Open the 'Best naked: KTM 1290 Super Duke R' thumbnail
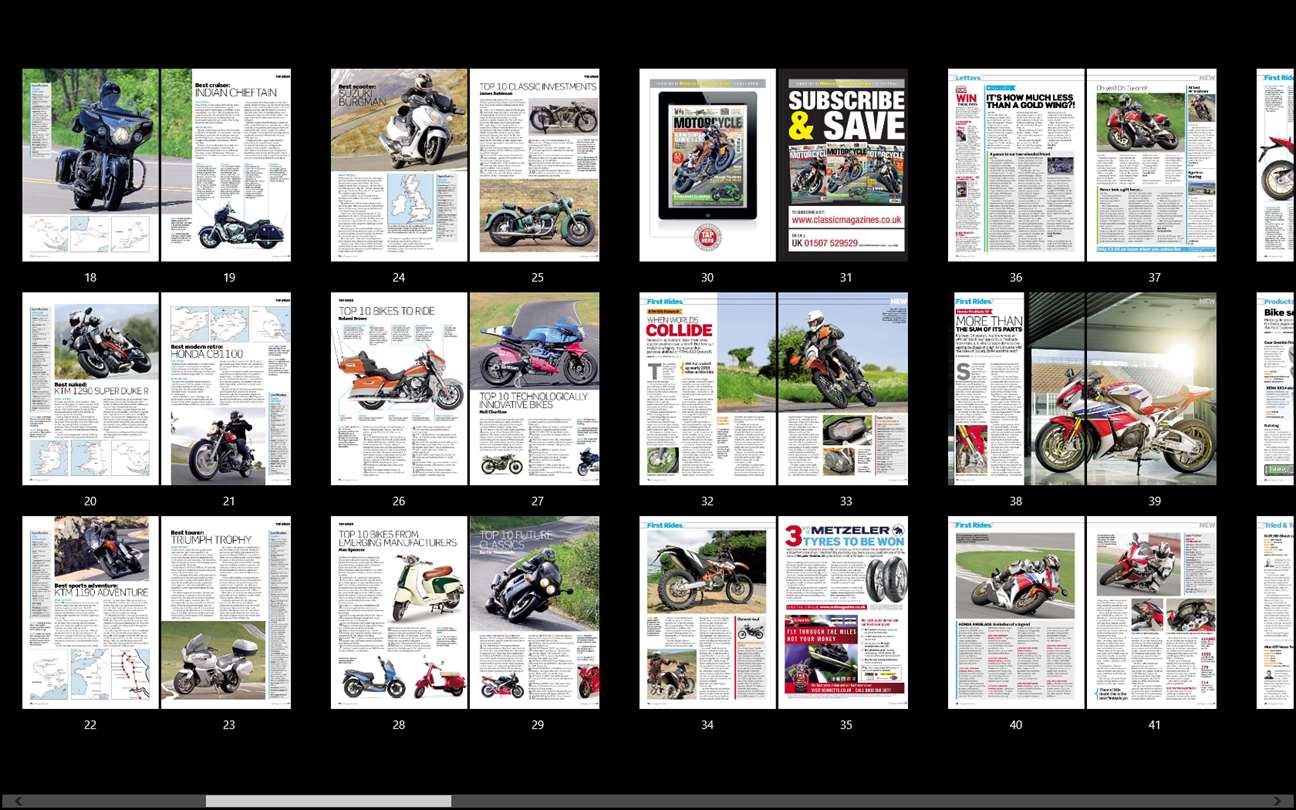This screenshot has height=810, width=1296. tap(91, 389)
